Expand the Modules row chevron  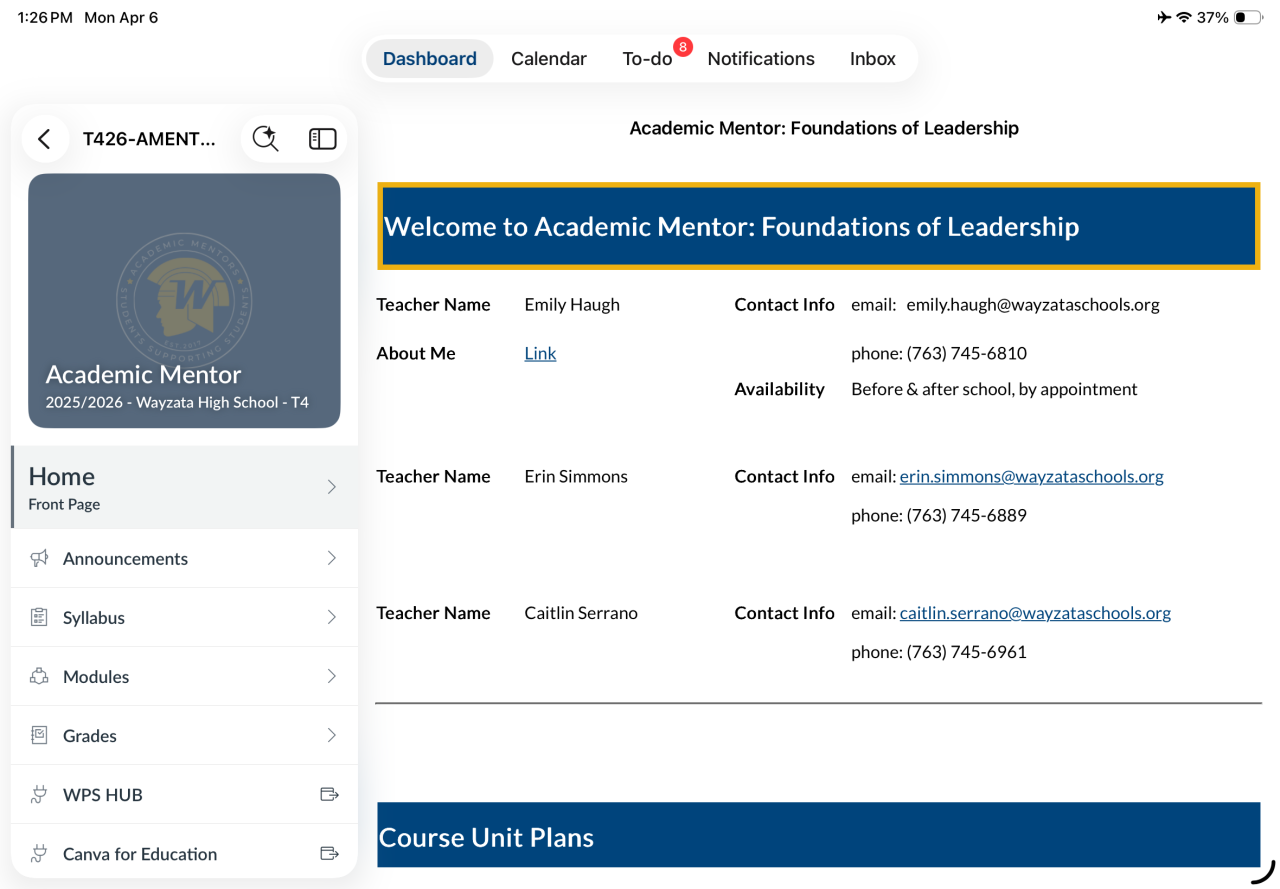click(x=332, y=676)
